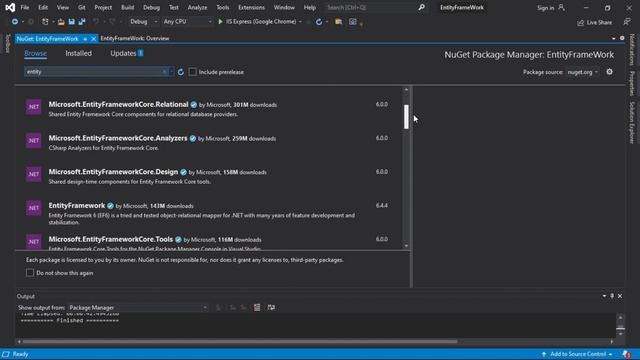Select the Browse tab
The image size is (640, 360).
click(36, 53)
